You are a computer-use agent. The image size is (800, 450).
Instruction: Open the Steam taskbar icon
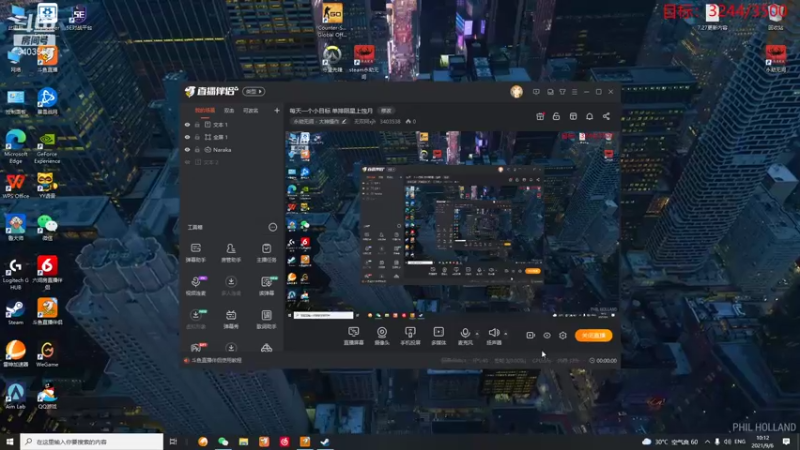325,441
